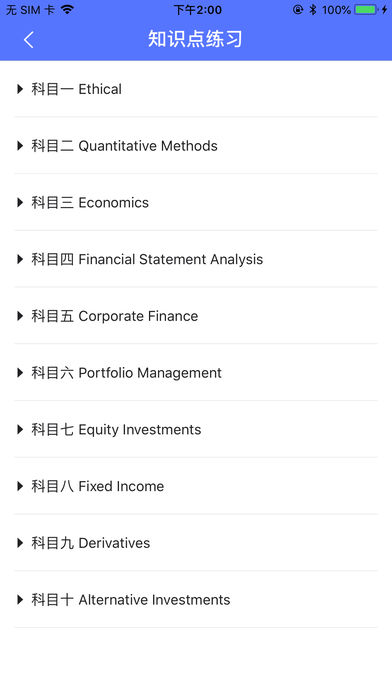The image size is (392, 696).
Task: Tap the 知识点练习 page title
Action: pos(195,39)
